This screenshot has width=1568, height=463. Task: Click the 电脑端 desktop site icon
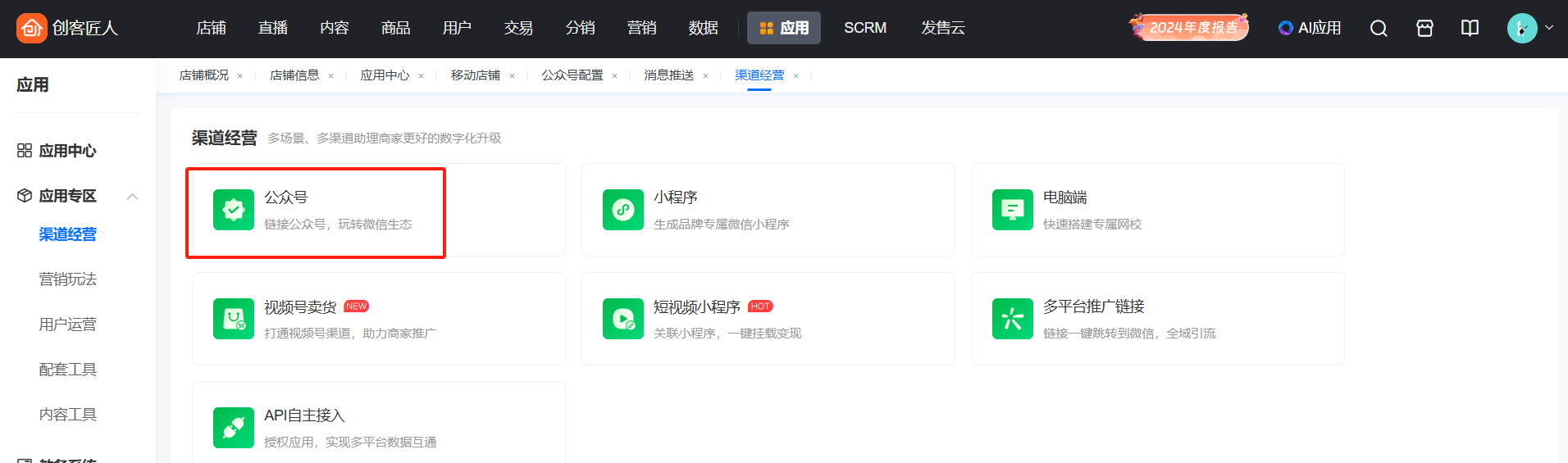(1012, 210)
